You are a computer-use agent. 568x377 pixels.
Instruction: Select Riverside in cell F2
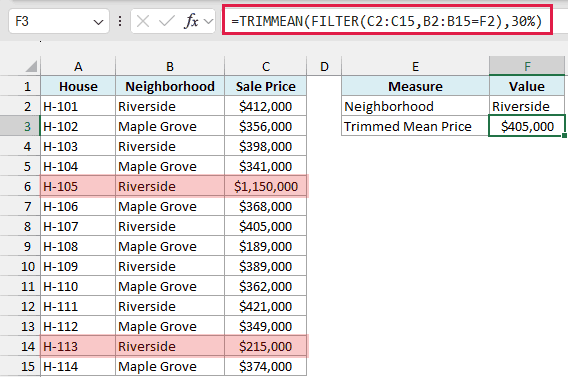click(527, 106)
